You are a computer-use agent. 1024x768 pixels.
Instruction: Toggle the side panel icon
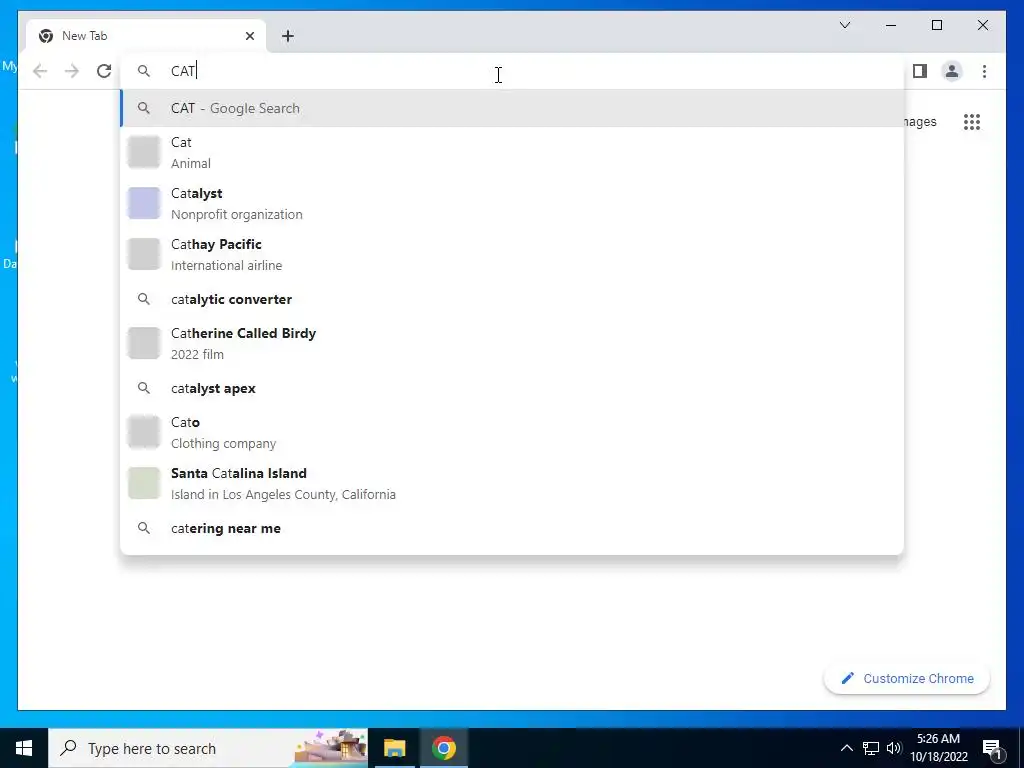point(920,71)
